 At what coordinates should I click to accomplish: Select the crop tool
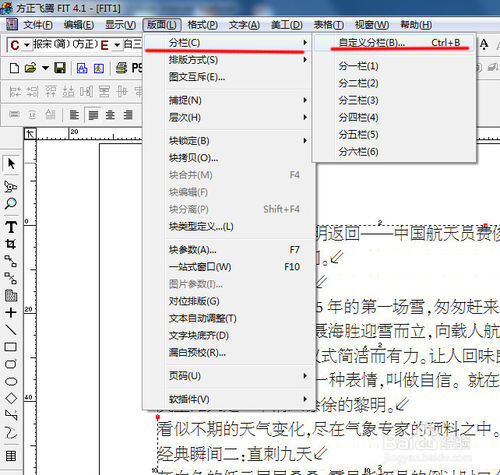[x=11, y=244]
